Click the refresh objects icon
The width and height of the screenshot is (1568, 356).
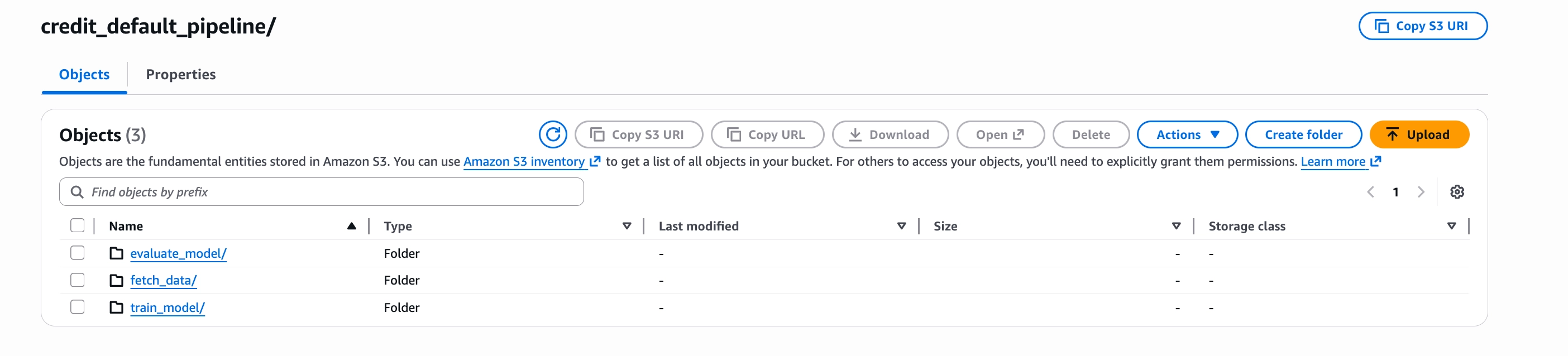pyautogui.click(x=552, y=134)
